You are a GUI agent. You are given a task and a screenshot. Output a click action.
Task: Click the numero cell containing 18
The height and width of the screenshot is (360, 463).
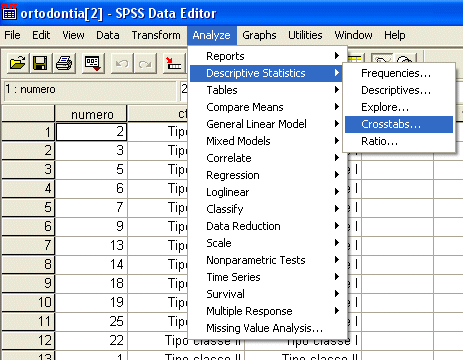[91, 283]
